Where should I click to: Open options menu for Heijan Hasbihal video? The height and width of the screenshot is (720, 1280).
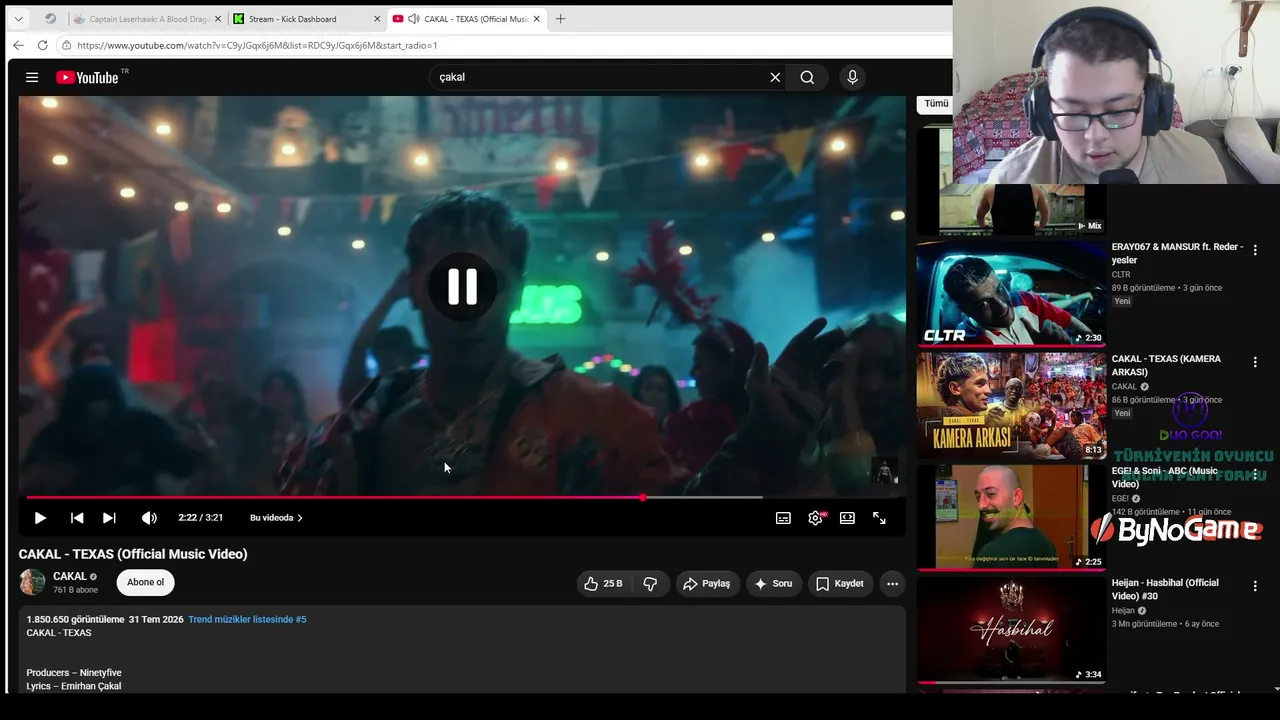point(1255,586)
